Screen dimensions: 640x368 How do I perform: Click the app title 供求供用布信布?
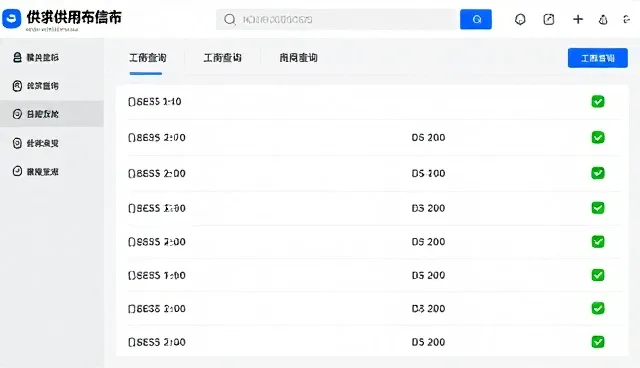[x=74, y=17]
